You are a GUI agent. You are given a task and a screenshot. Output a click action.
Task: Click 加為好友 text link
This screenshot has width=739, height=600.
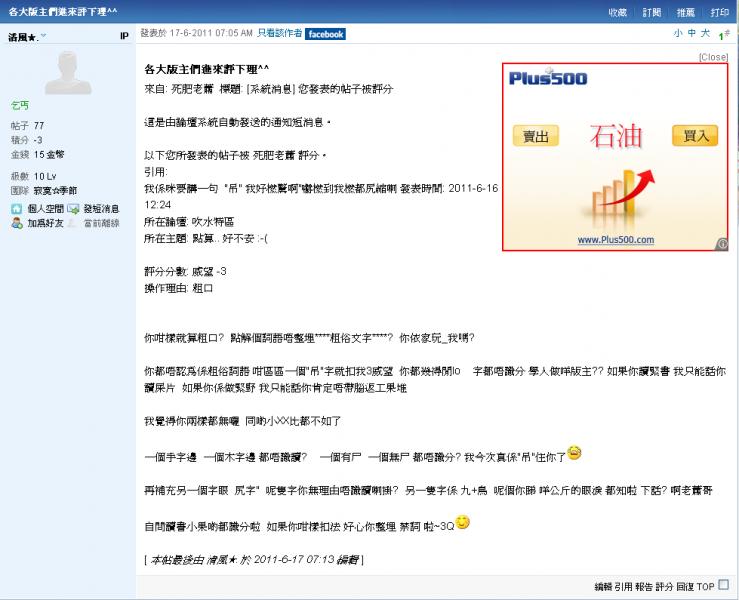[x=45, y=223]
